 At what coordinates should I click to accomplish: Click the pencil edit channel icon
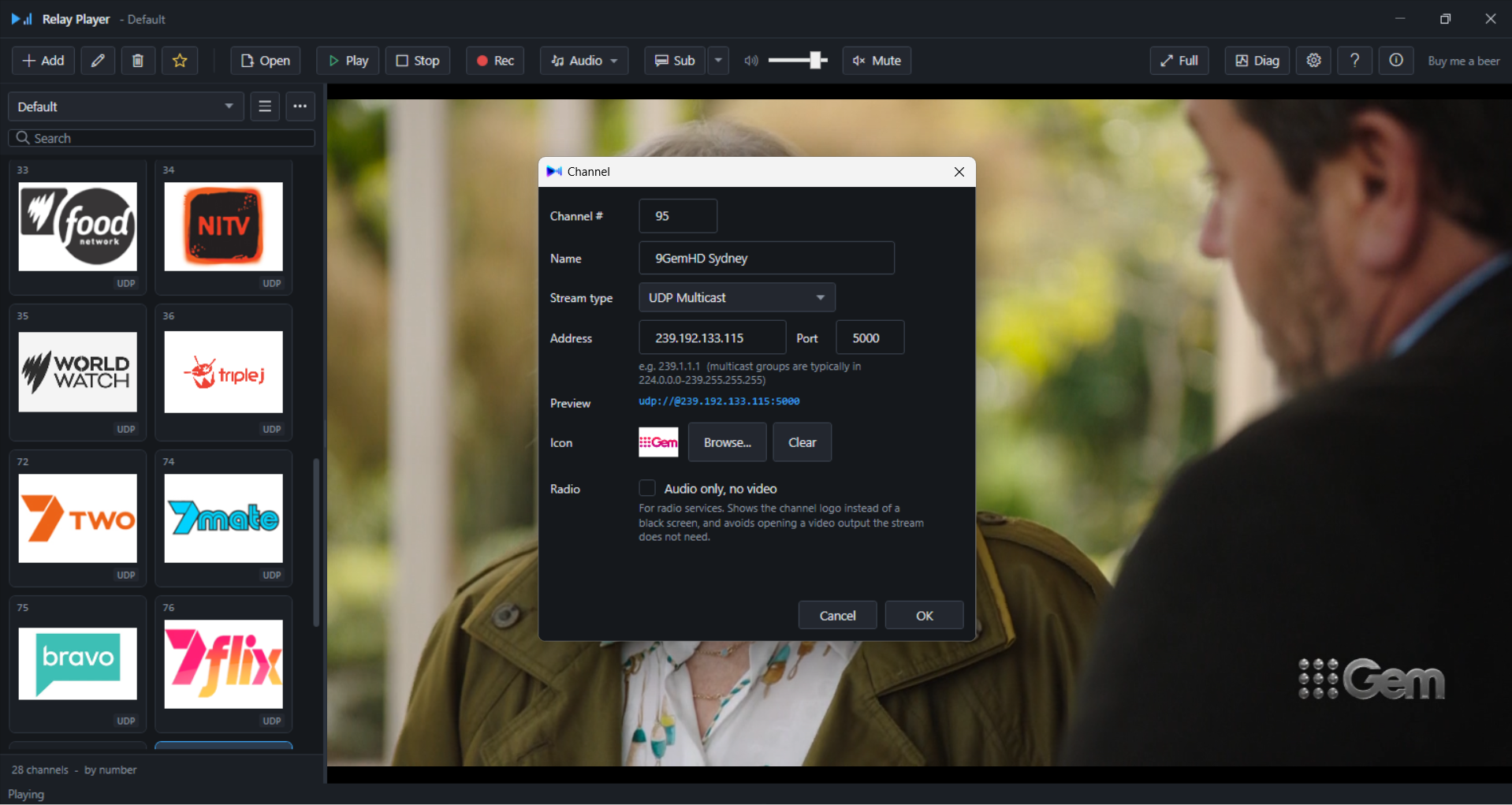[98, 61]
